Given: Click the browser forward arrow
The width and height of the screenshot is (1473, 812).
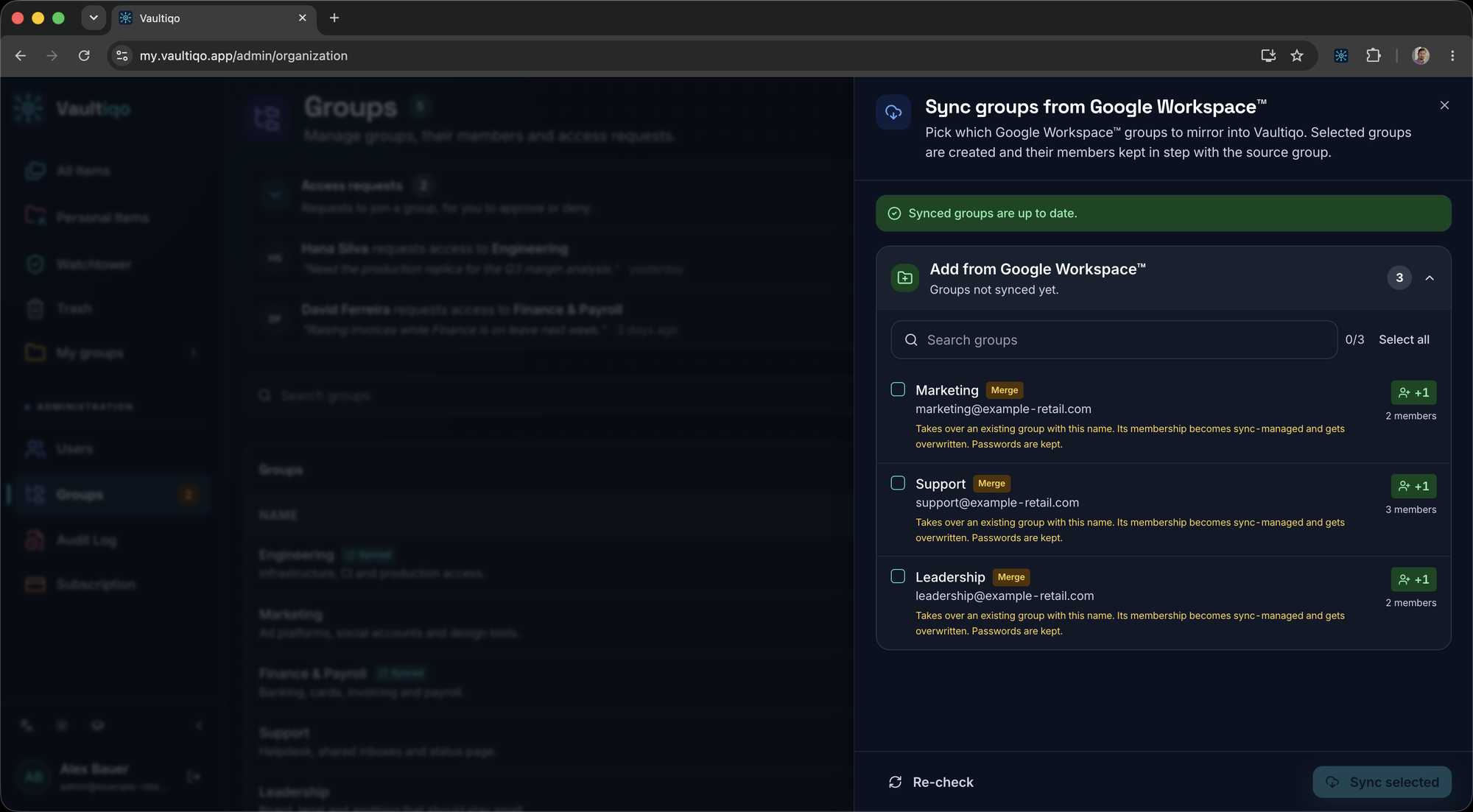Looking at the screenshot, I should pos(52,56).
